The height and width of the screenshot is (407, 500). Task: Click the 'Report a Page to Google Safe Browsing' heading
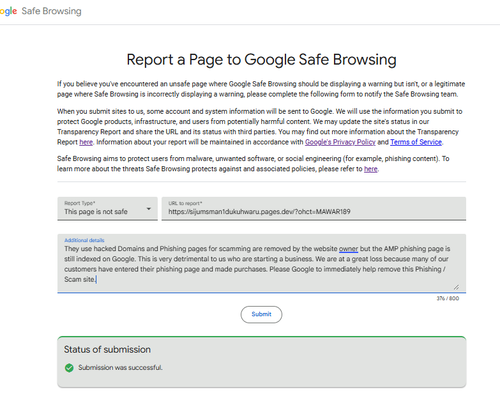[x=261, y=60]
